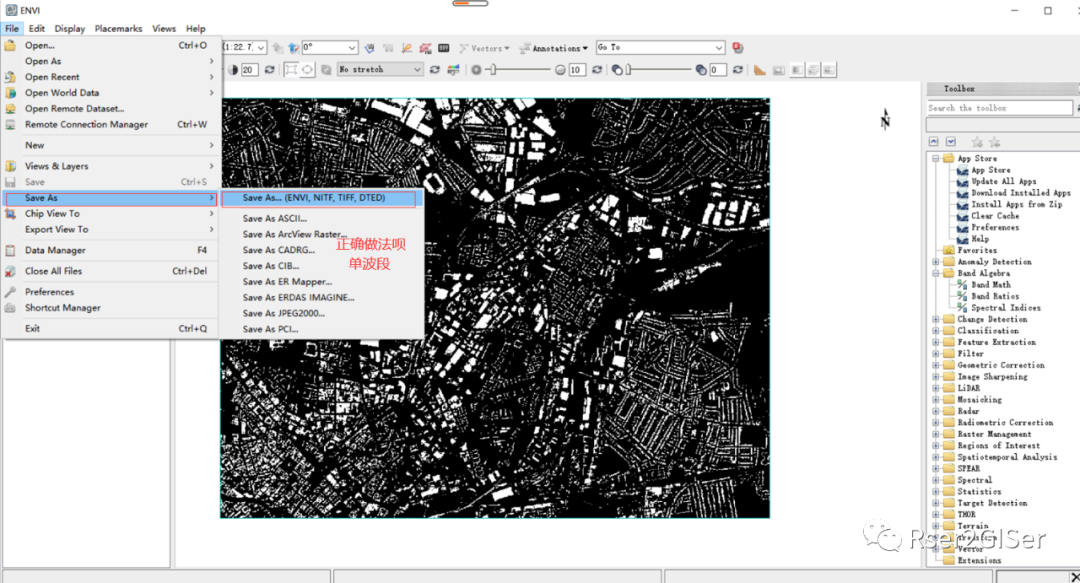
Task: Click the half-circle contrast icon
Action: (x=233, y=70)
